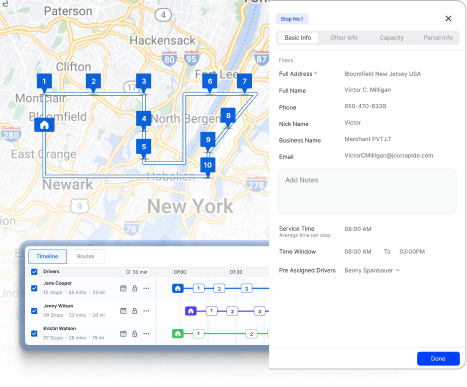467x387 pixels.
Task: Select map stop pin number 2
Action: point(93,81)
